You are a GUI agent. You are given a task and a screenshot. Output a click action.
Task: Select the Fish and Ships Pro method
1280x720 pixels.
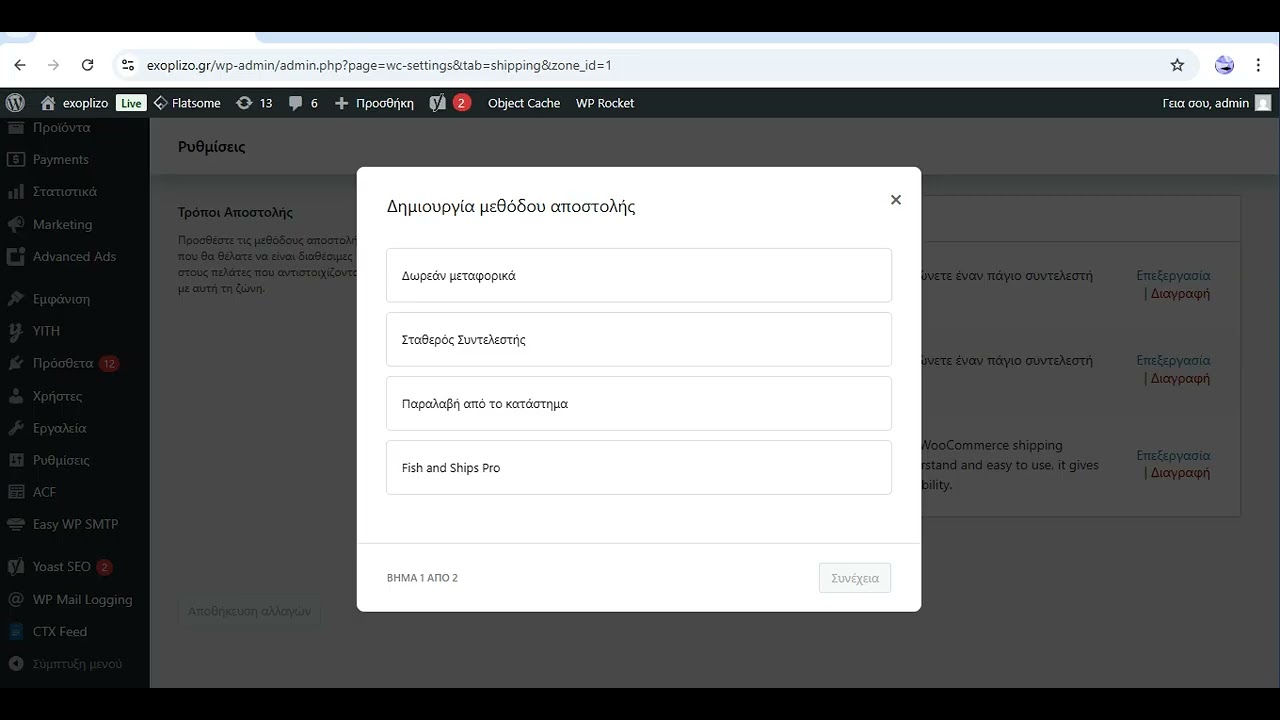click(x=639, y=467)
